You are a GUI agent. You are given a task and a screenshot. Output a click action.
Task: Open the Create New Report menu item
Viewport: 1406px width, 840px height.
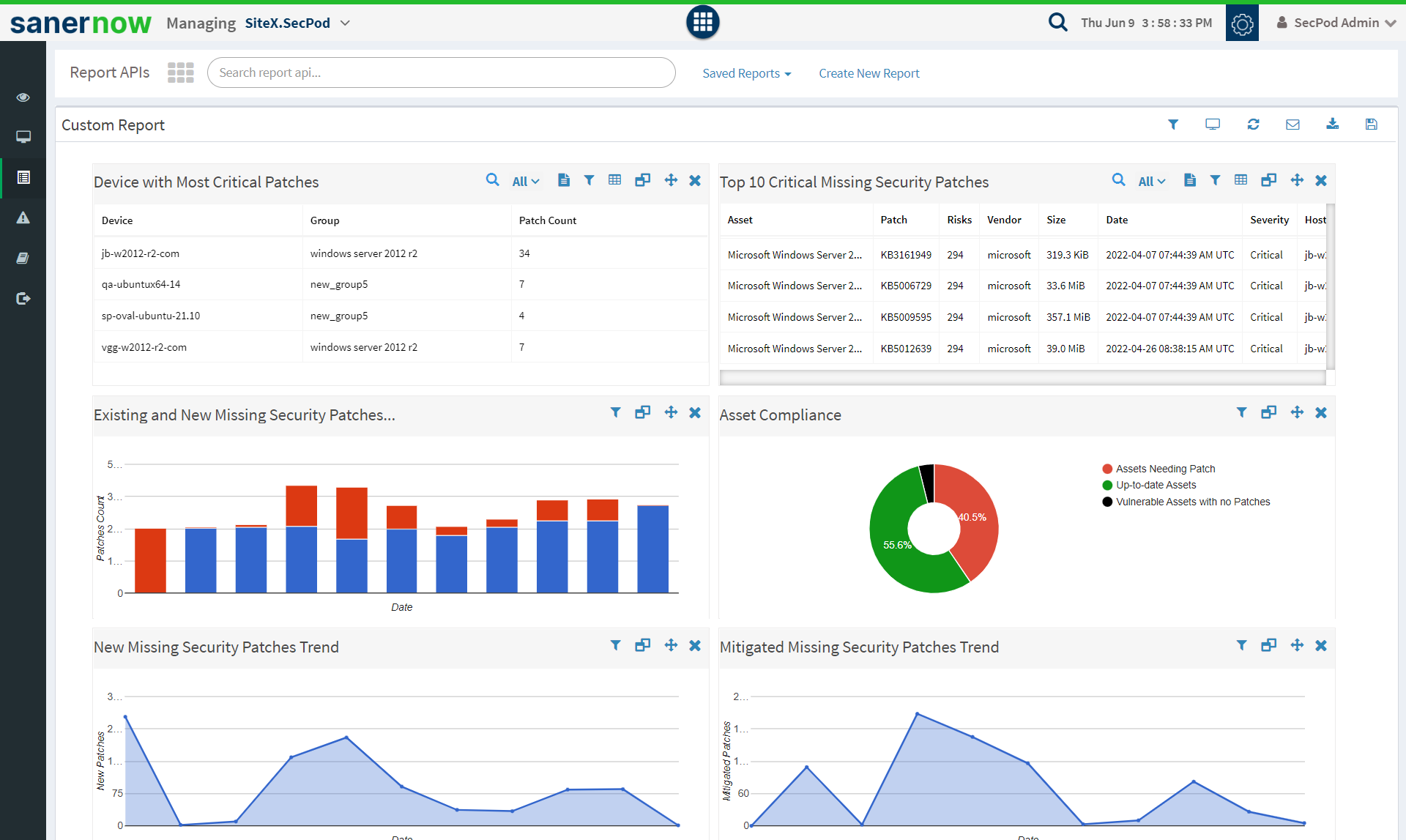869,72
